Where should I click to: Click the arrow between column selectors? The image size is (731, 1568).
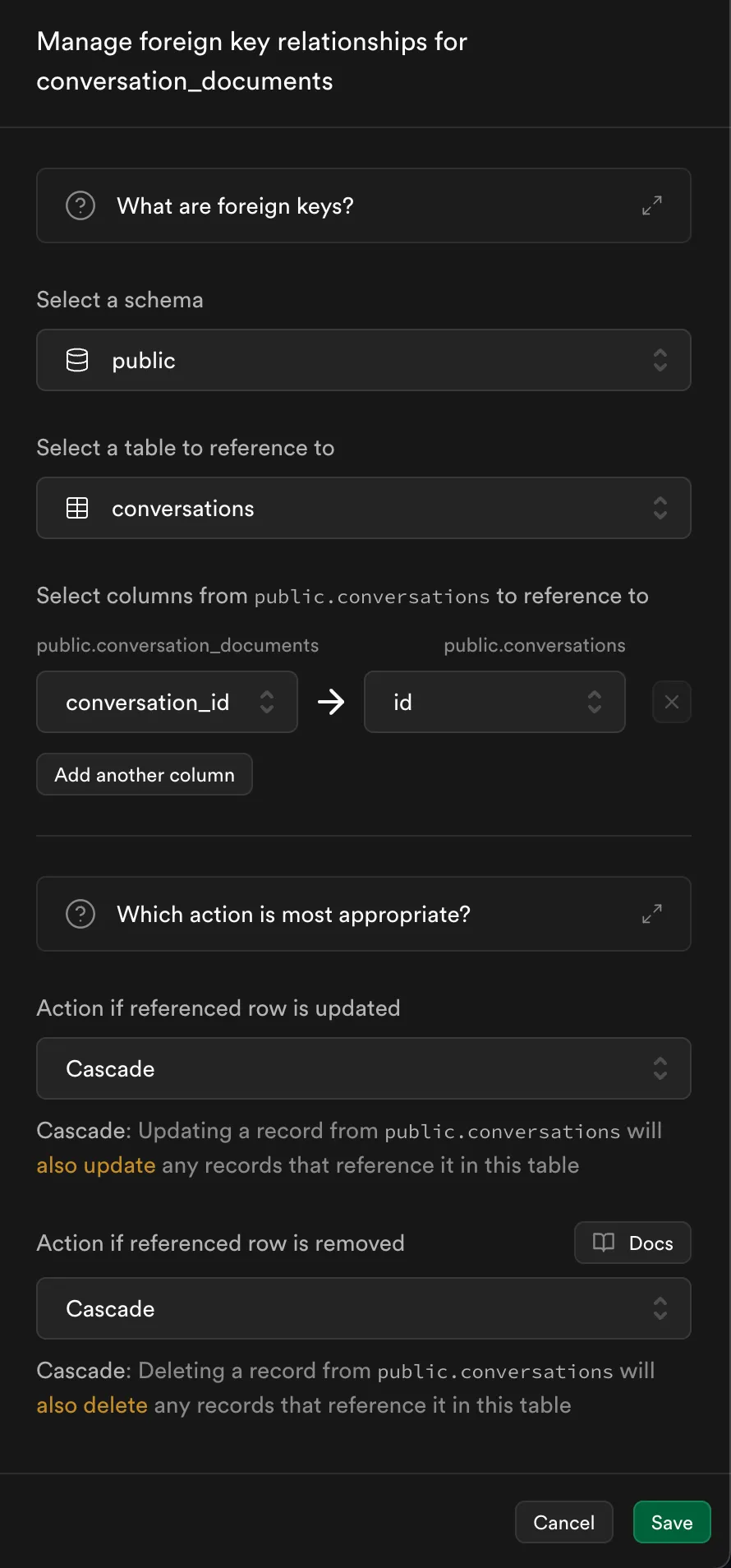[331, 702]
